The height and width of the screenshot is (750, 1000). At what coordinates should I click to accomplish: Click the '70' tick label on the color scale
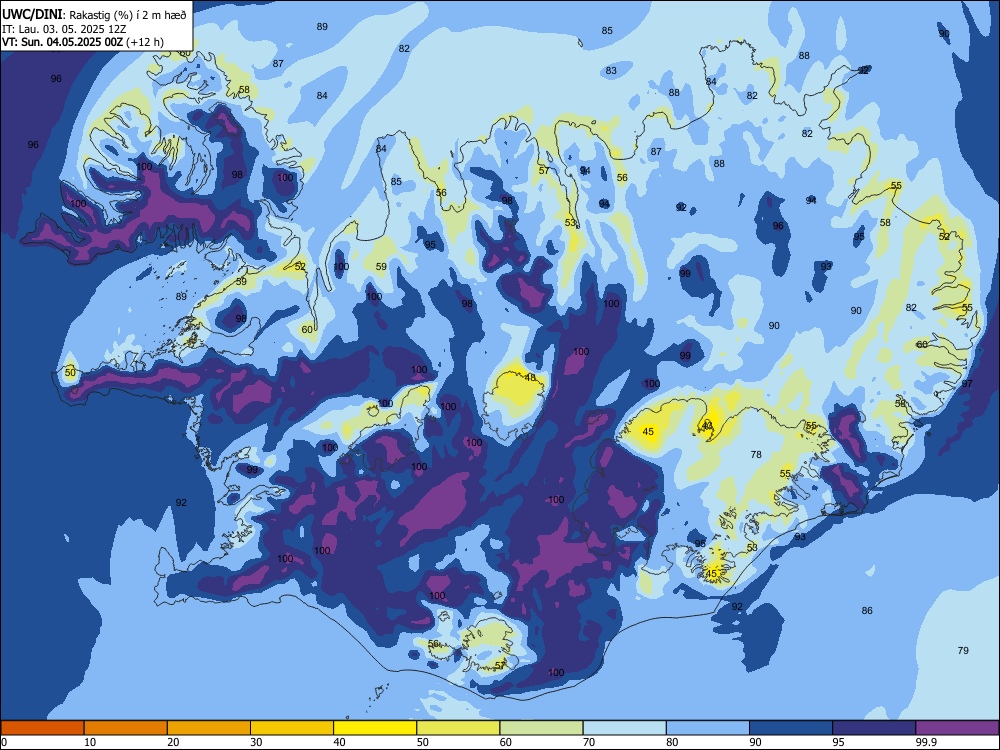point(589,742)
